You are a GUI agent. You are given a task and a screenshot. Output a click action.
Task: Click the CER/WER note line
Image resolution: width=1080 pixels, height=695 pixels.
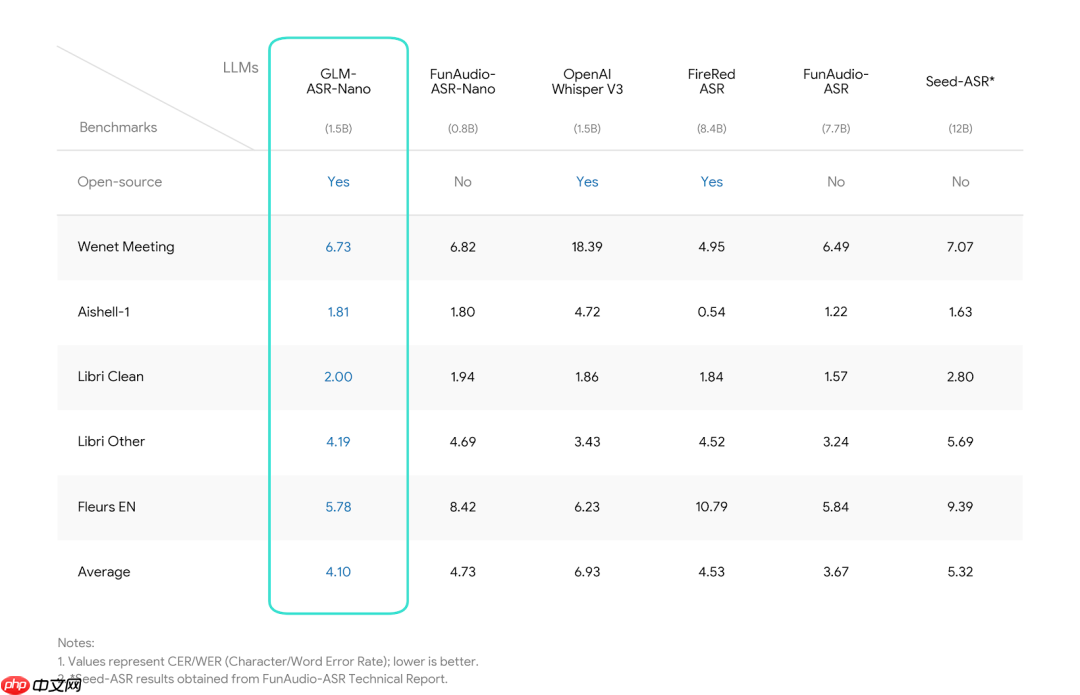(x=268, y=661)
